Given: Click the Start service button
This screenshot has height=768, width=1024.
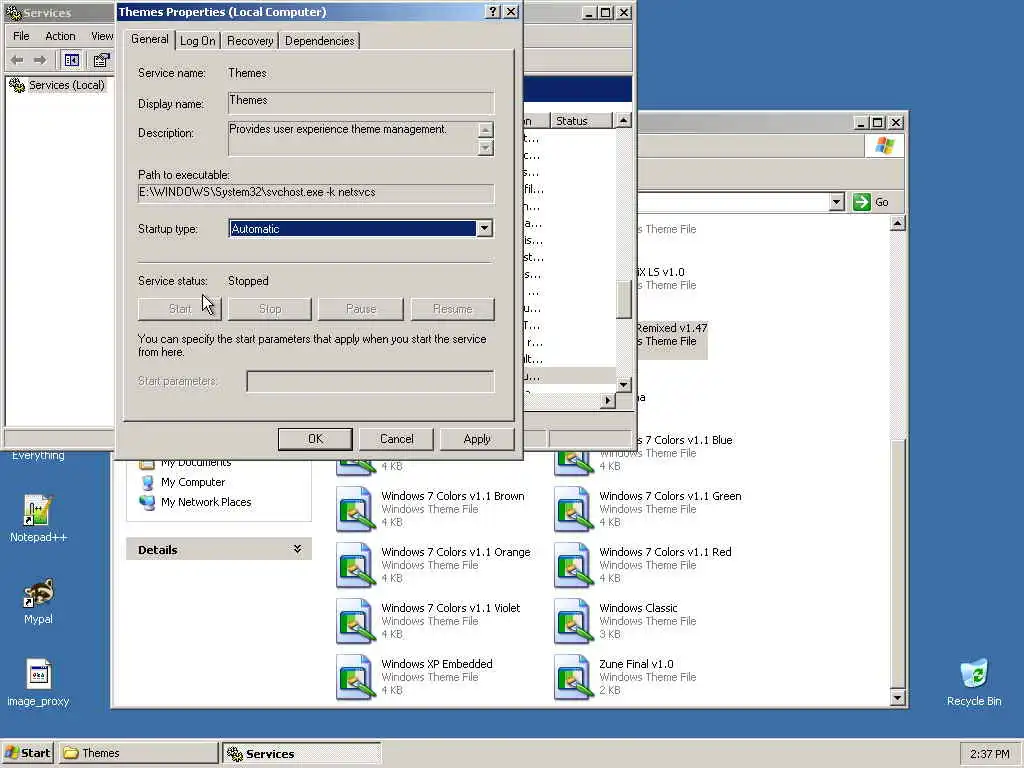Looking at the screenshot, I should tap(180, 309).
